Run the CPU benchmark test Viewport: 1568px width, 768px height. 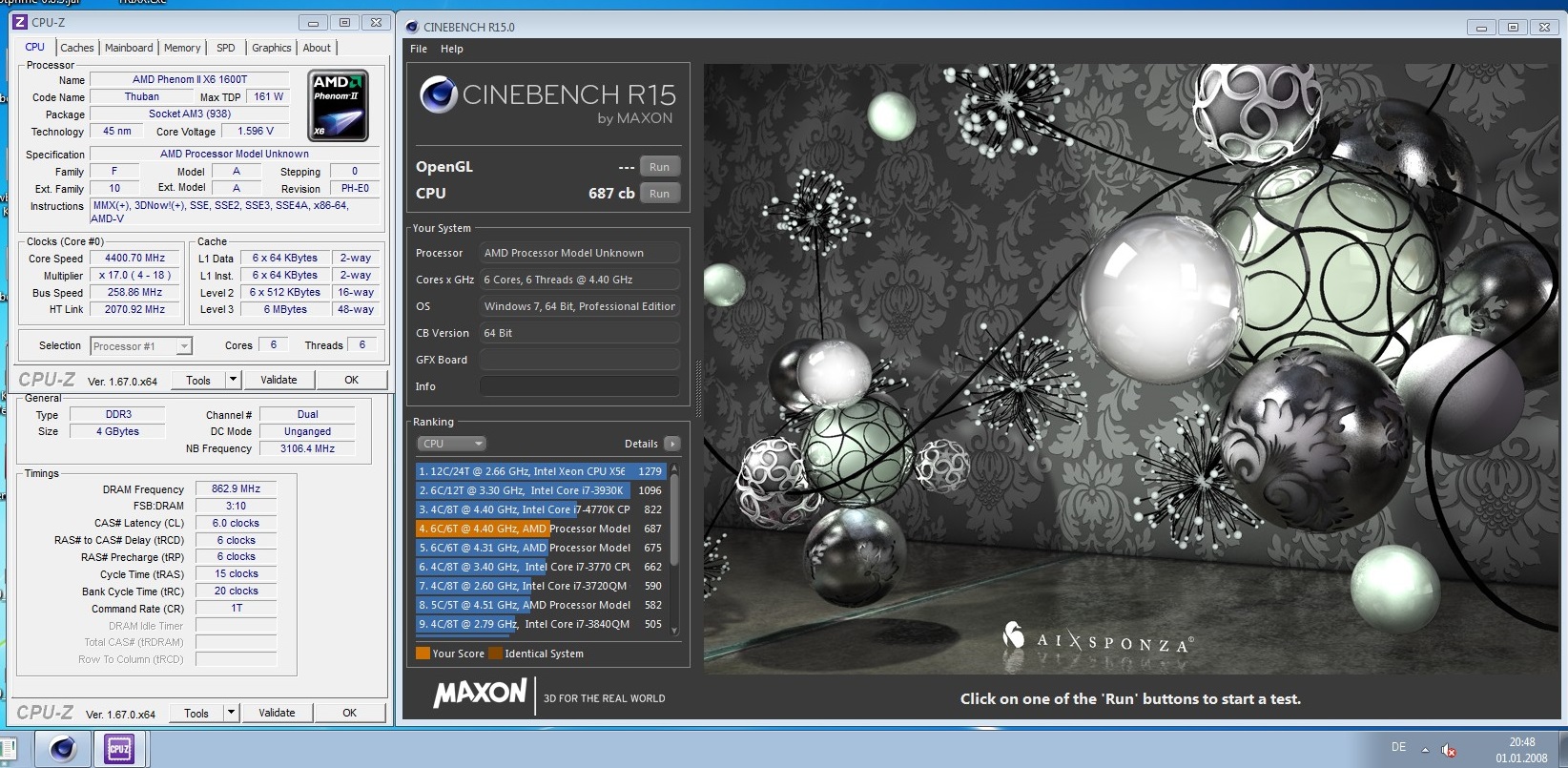659,194
